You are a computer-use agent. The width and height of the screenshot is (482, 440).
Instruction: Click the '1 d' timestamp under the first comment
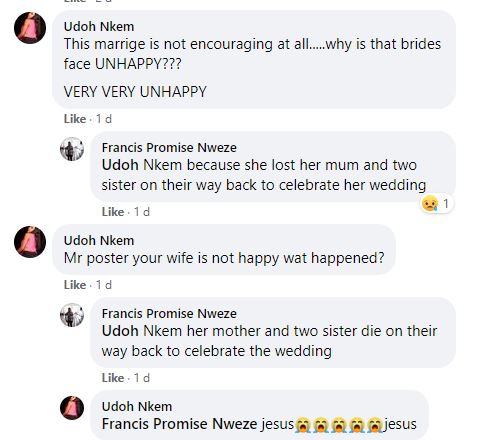tap(104, 119)
